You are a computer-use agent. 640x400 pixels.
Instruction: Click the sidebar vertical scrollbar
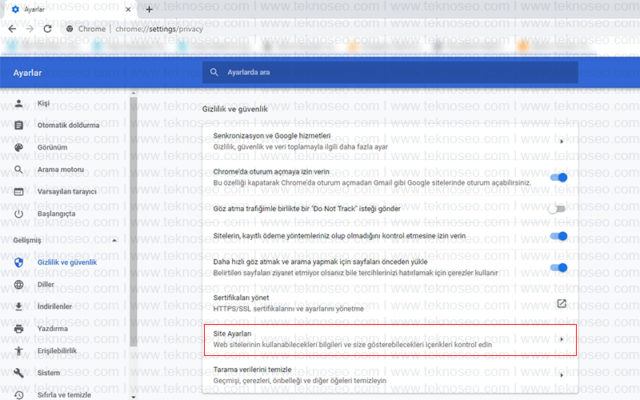133,222
